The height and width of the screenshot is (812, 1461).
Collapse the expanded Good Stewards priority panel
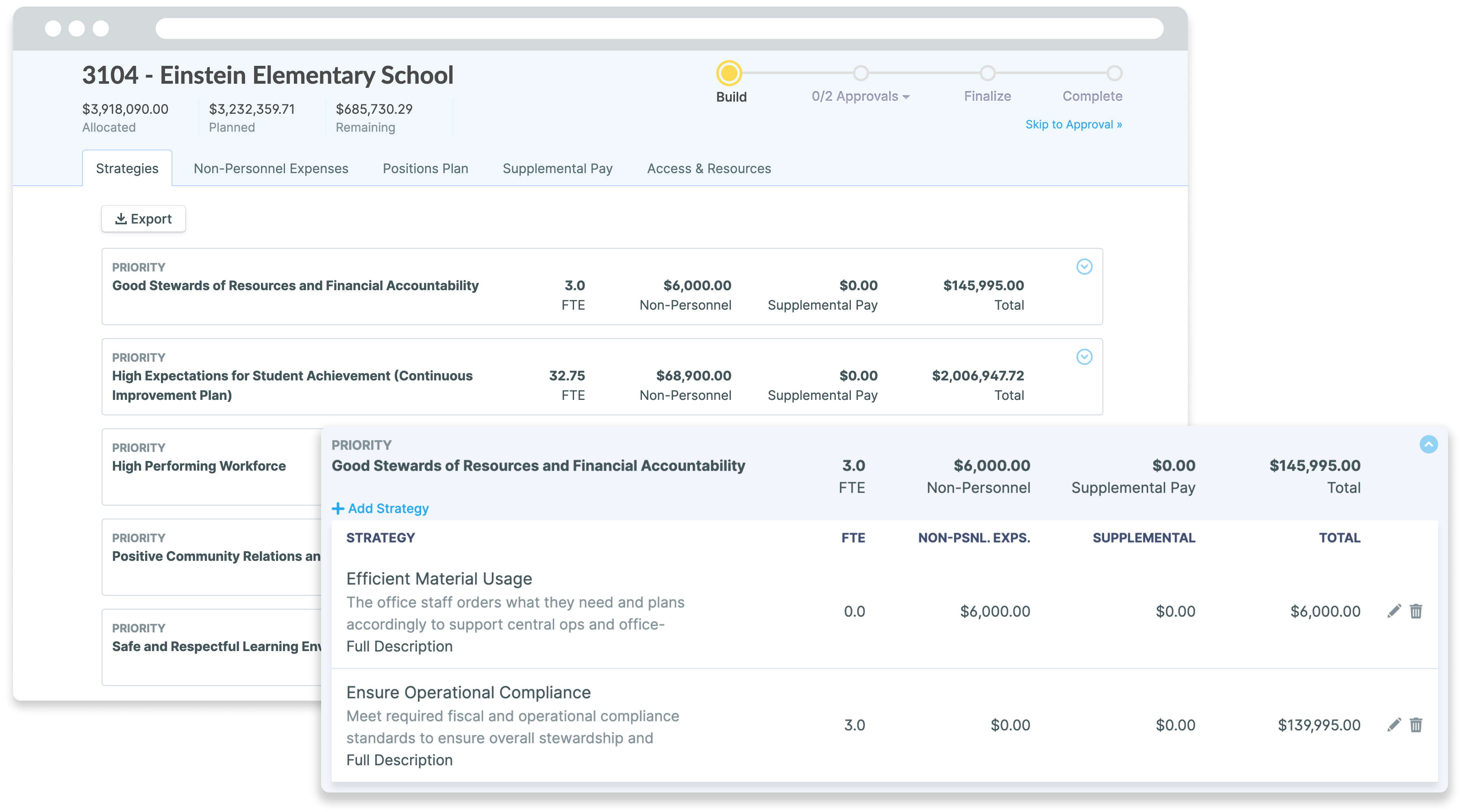1428,444
